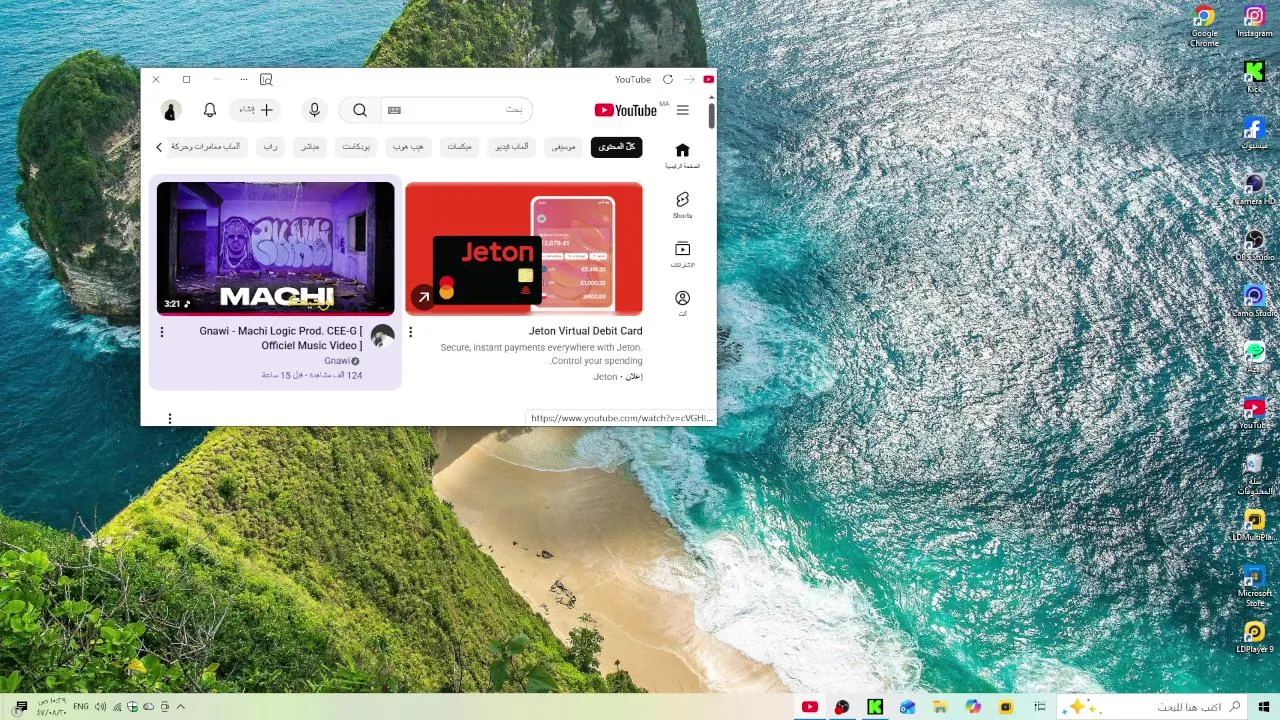Viewport: 1280px width, 720px height.
Task: Open the Camera Hub desktop shortcut
Action: click(1254, 190)
